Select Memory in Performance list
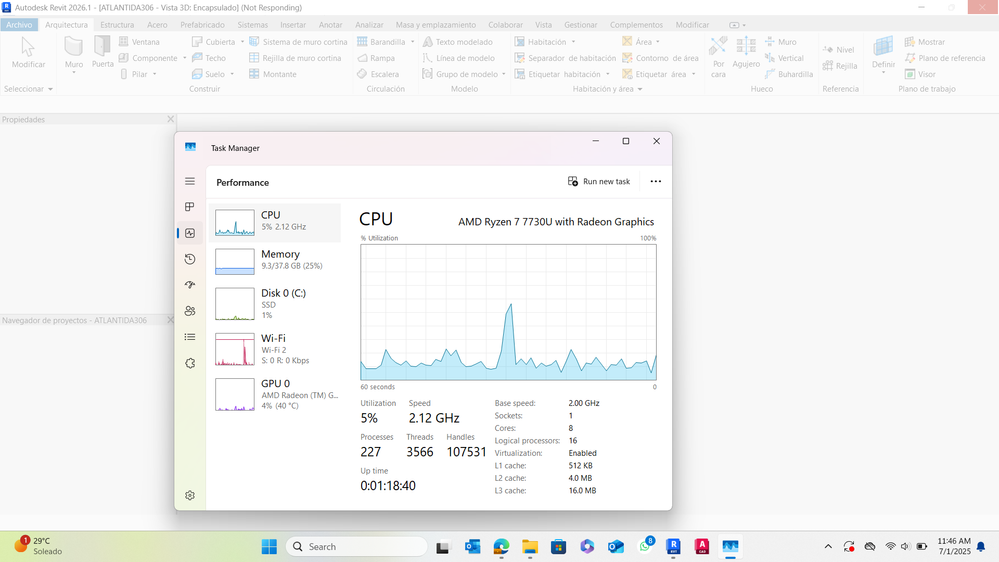 [275, 261]
